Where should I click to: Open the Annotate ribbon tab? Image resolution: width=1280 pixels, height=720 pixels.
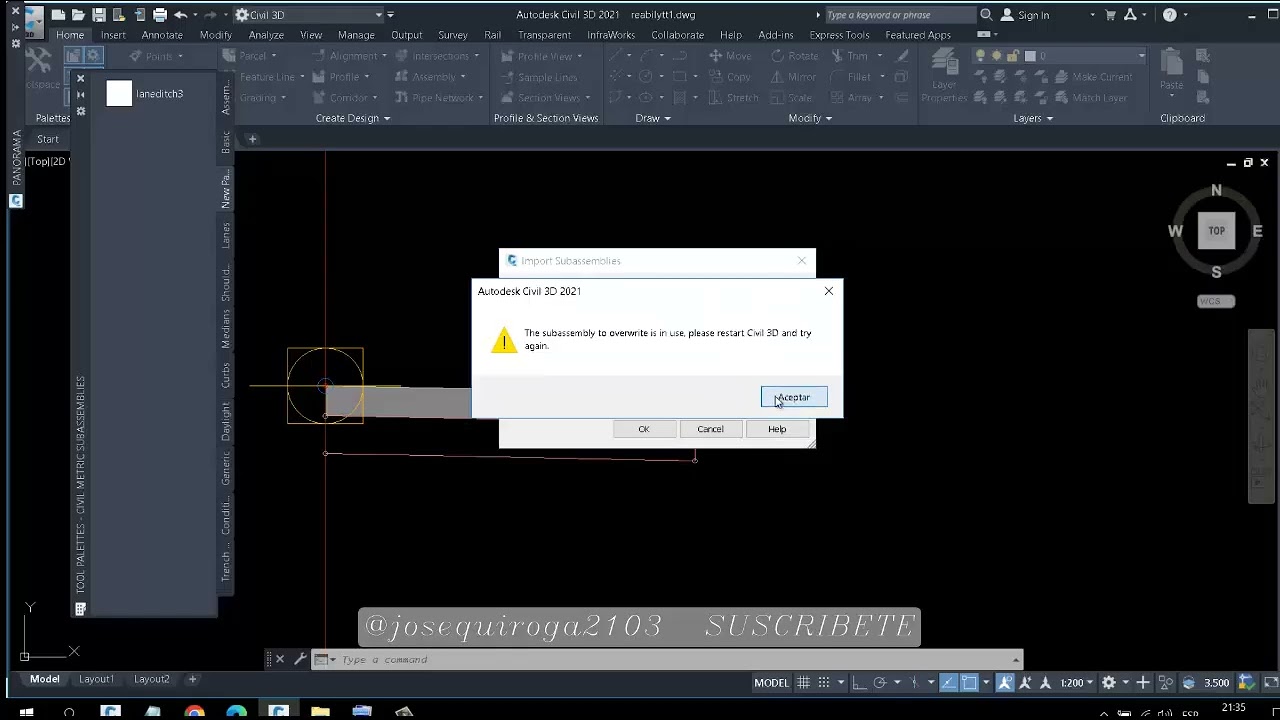(x=162, y=35)
